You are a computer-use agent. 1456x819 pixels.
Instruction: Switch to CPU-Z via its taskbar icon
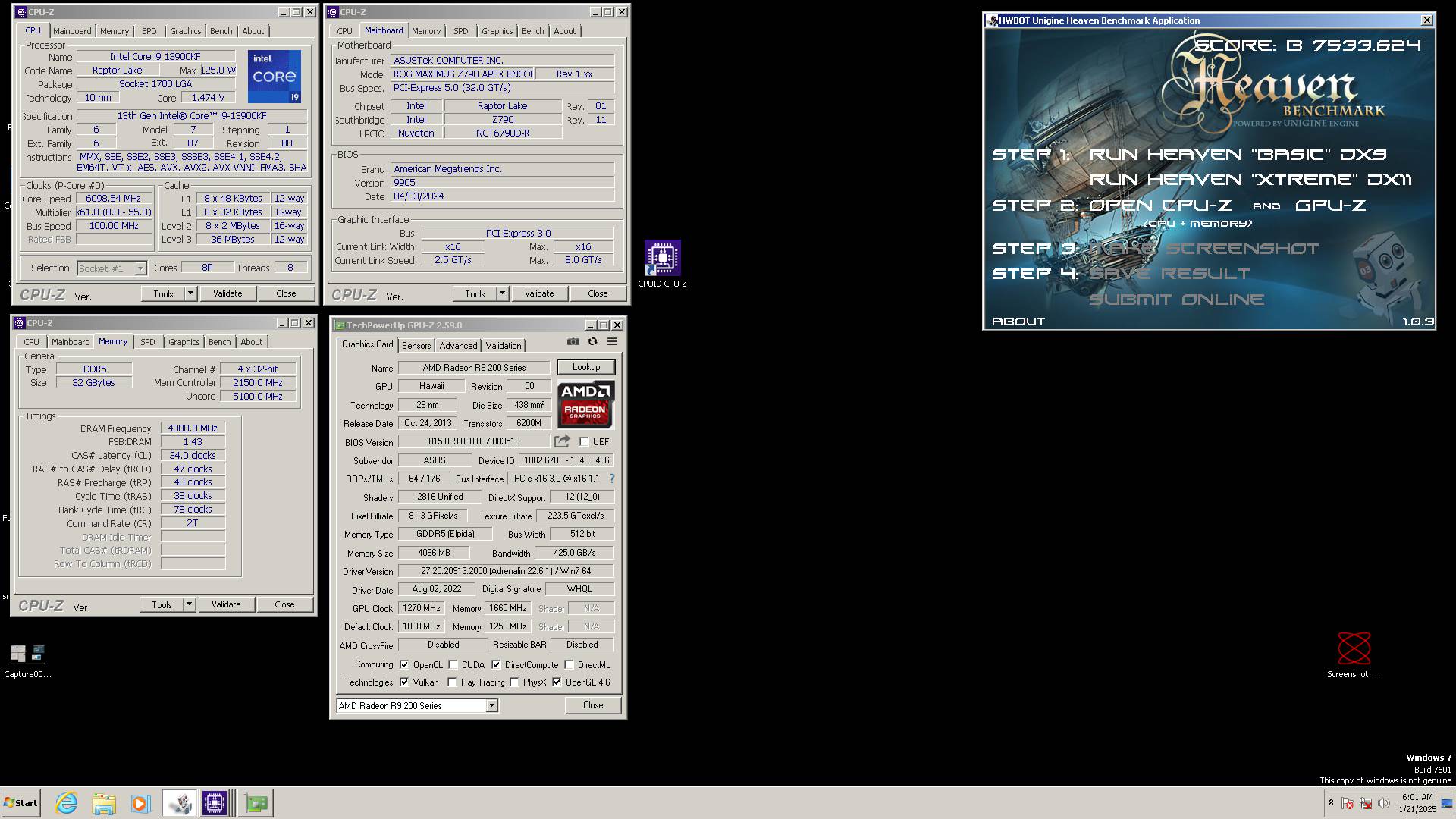[215, 803]
